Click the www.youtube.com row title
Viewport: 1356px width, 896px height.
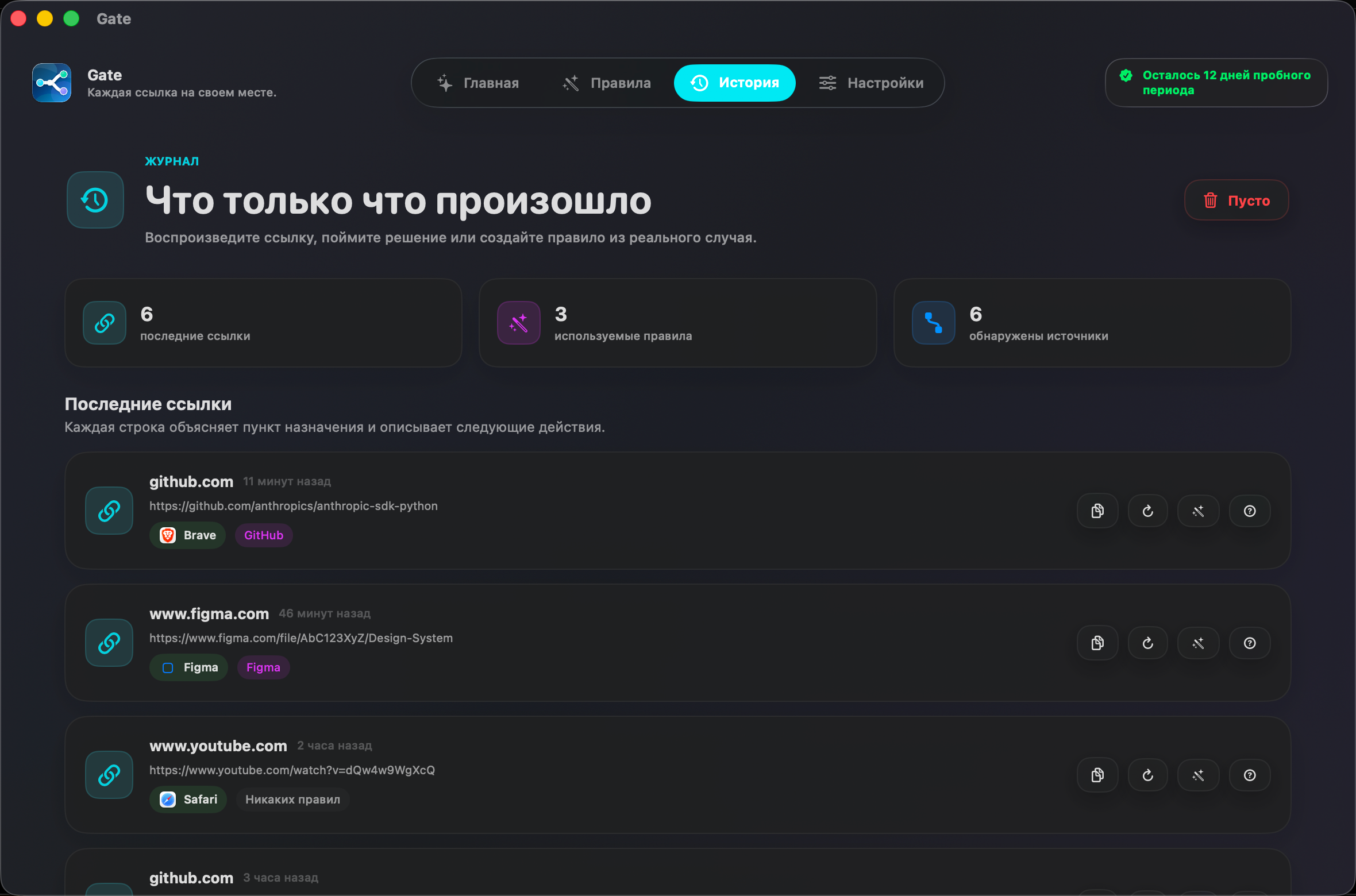point(218,746)
